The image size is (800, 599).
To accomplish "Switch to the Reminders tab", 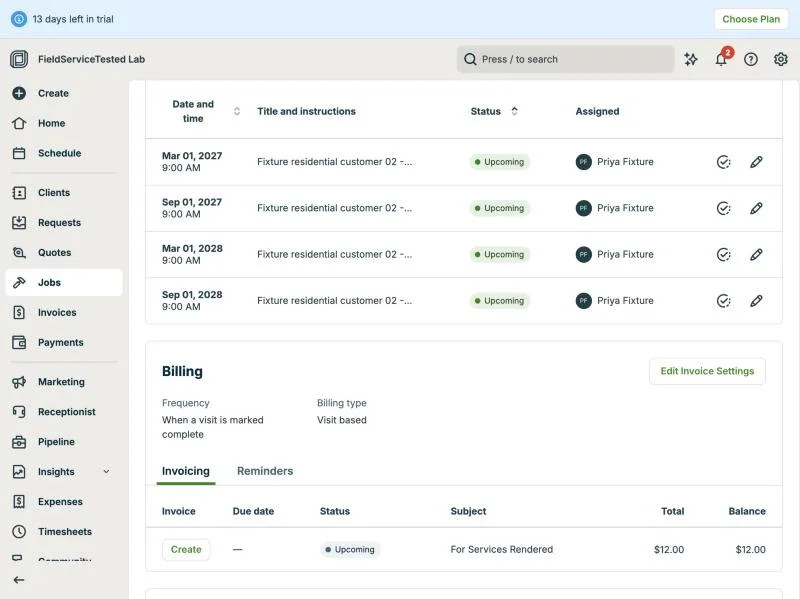I will click(265, 471).
